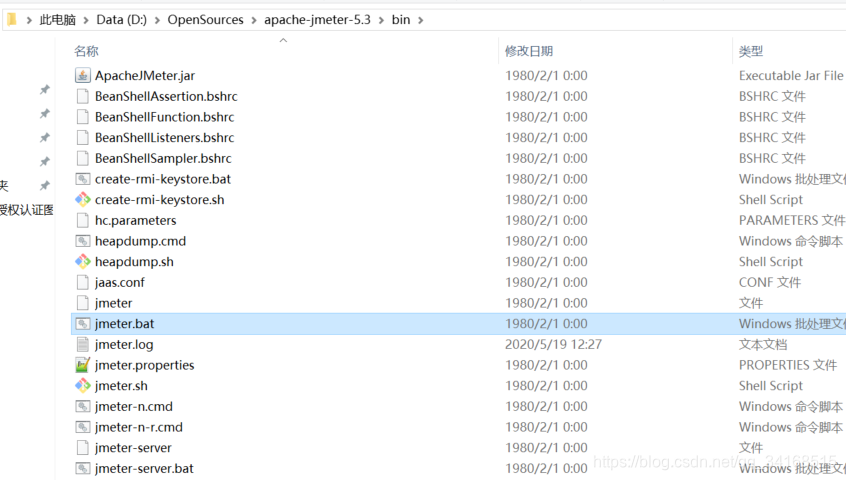The width and height of the screenshot is (846, 480).
Task: Select the file name BeanShellAssertion.bshrc
Action: (166, 97)
